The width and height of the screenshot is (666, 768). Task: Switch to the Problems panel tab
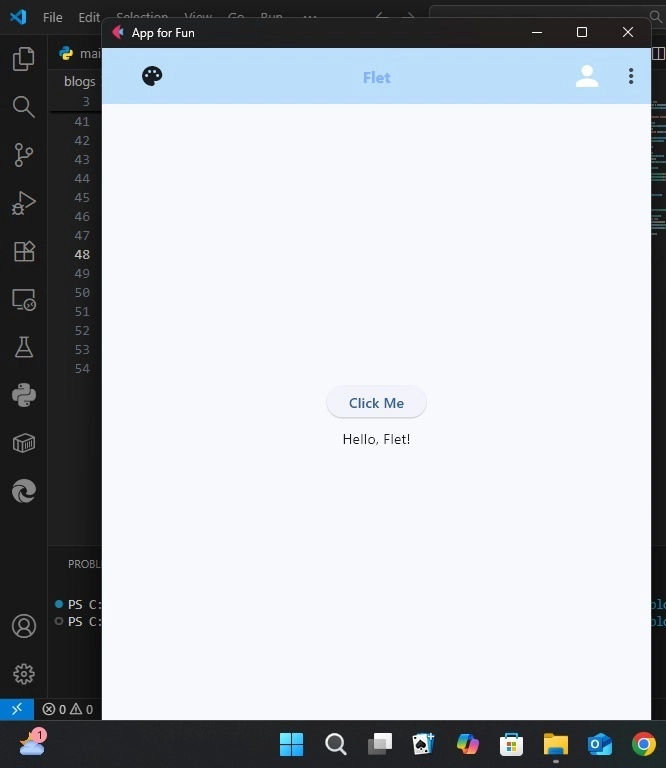click(84, 564)
